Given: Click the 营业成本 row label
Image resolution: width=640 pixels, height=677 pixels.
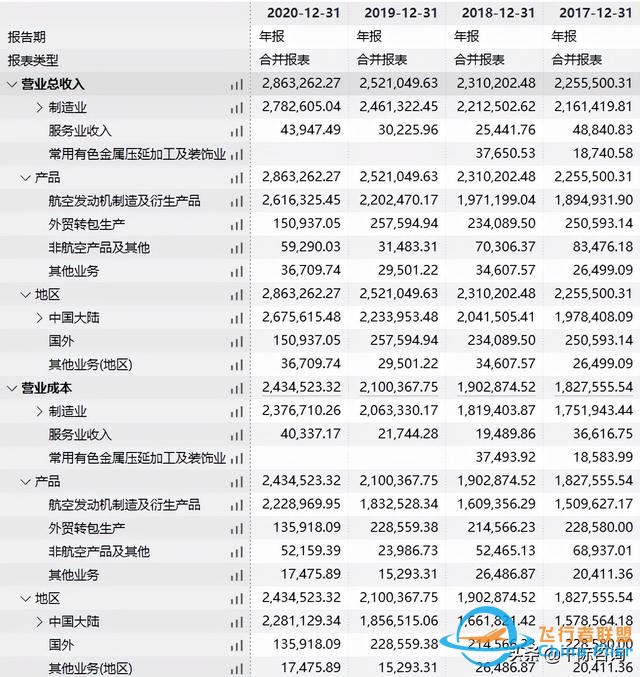Looking at the screenshot, I should pyautogui.click(x=47, y=388).
